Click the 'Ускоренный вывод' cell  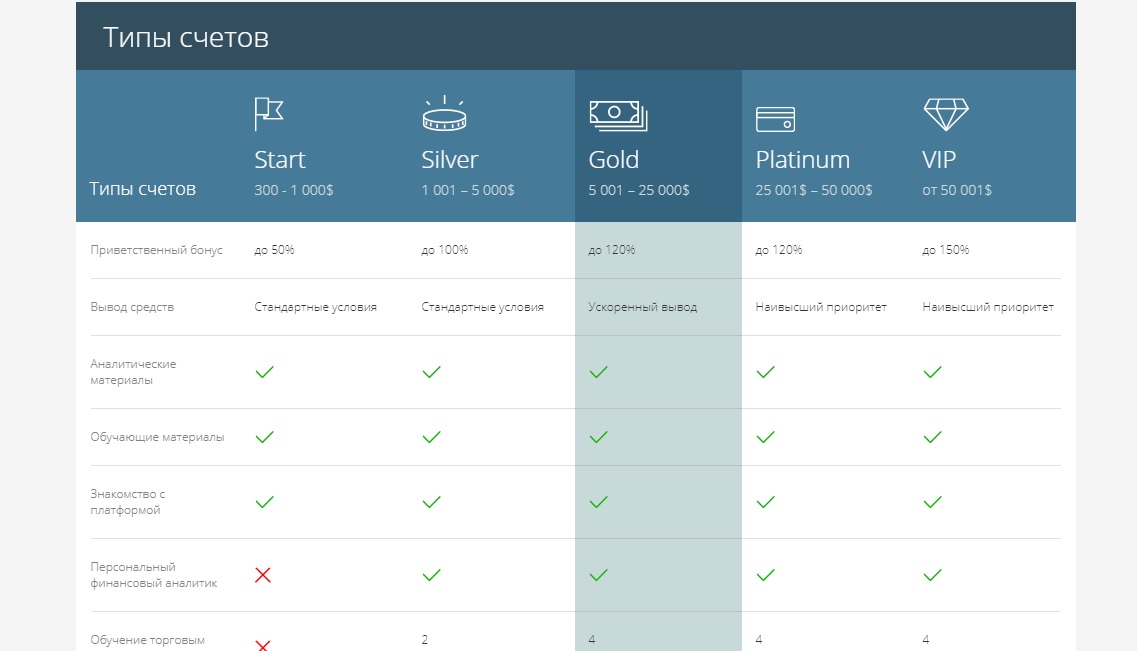pyautogui.click(x=642, y=307)
